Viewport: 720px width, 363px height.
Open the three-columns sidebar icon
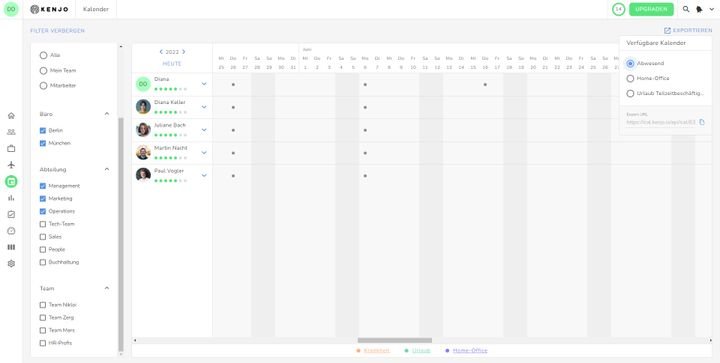(x=11, y=247)
